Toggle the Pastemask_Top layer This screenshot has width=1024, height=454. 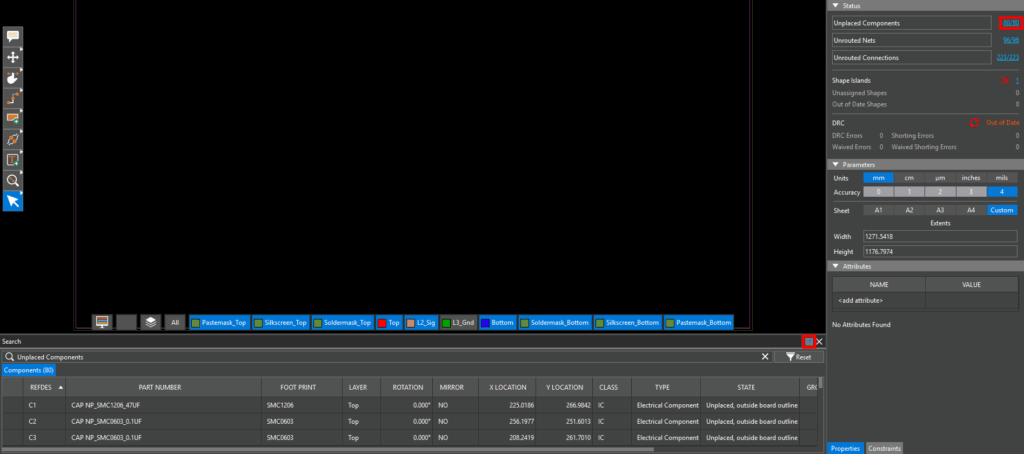pyautogui.click(x=219, y=323)
